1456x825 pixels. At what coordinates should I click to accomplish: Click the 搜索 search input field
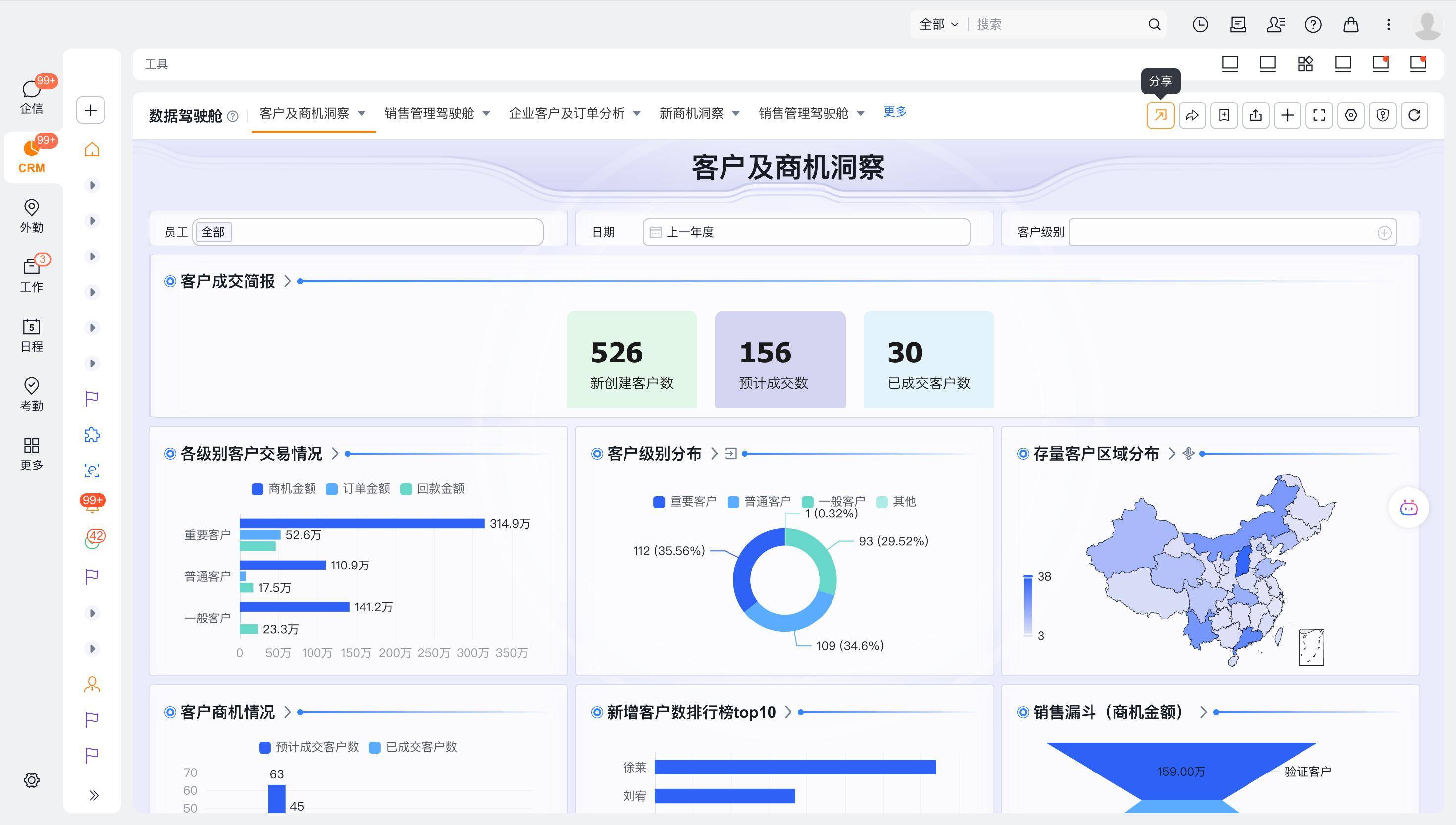click(1058, 24)
